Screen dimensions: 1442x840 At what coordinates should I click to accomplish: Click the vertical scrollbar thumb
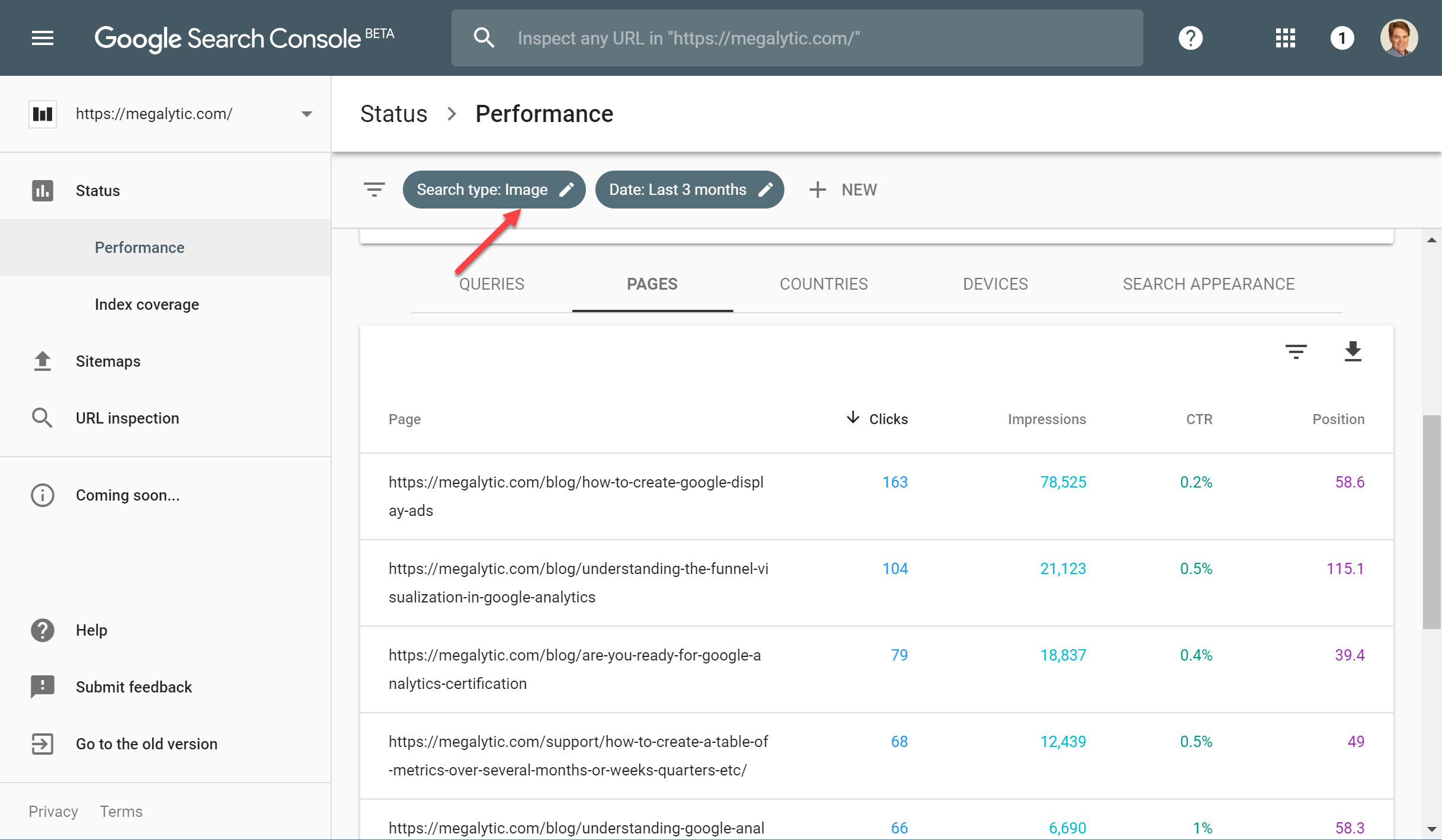coord(1431,521)
